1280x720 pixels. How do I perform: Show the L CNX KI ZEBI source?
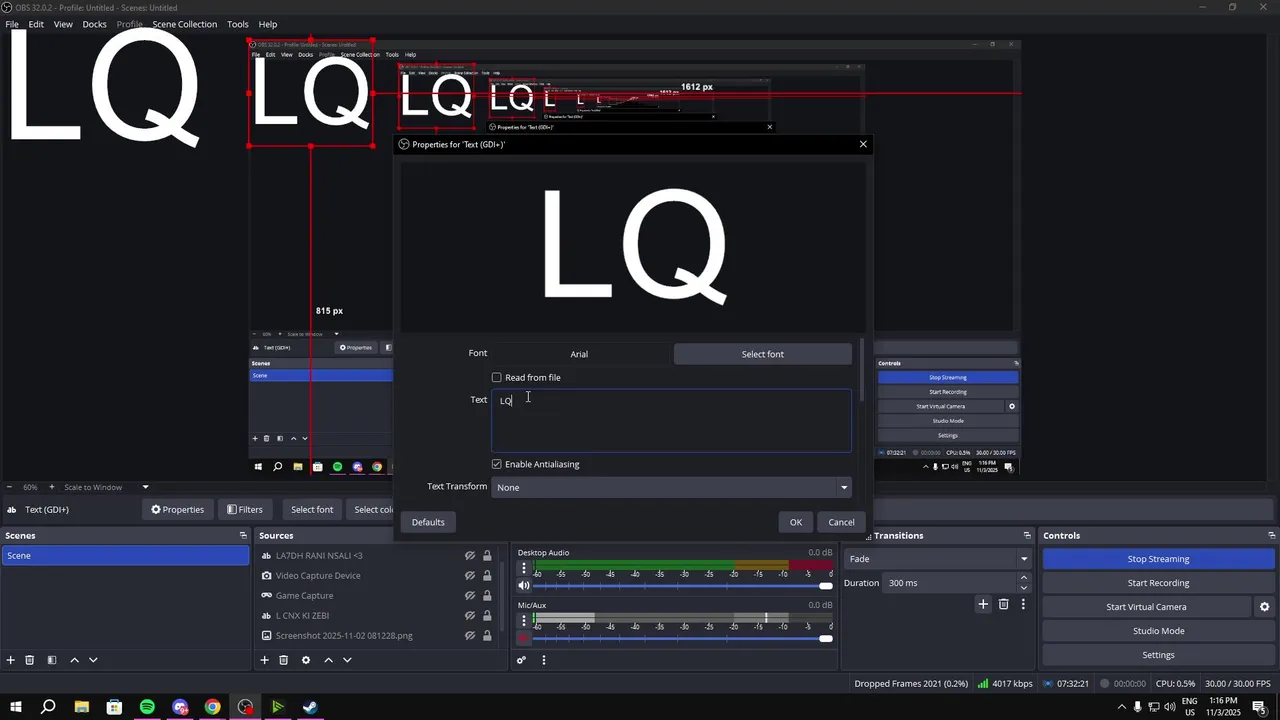[469, 616]
